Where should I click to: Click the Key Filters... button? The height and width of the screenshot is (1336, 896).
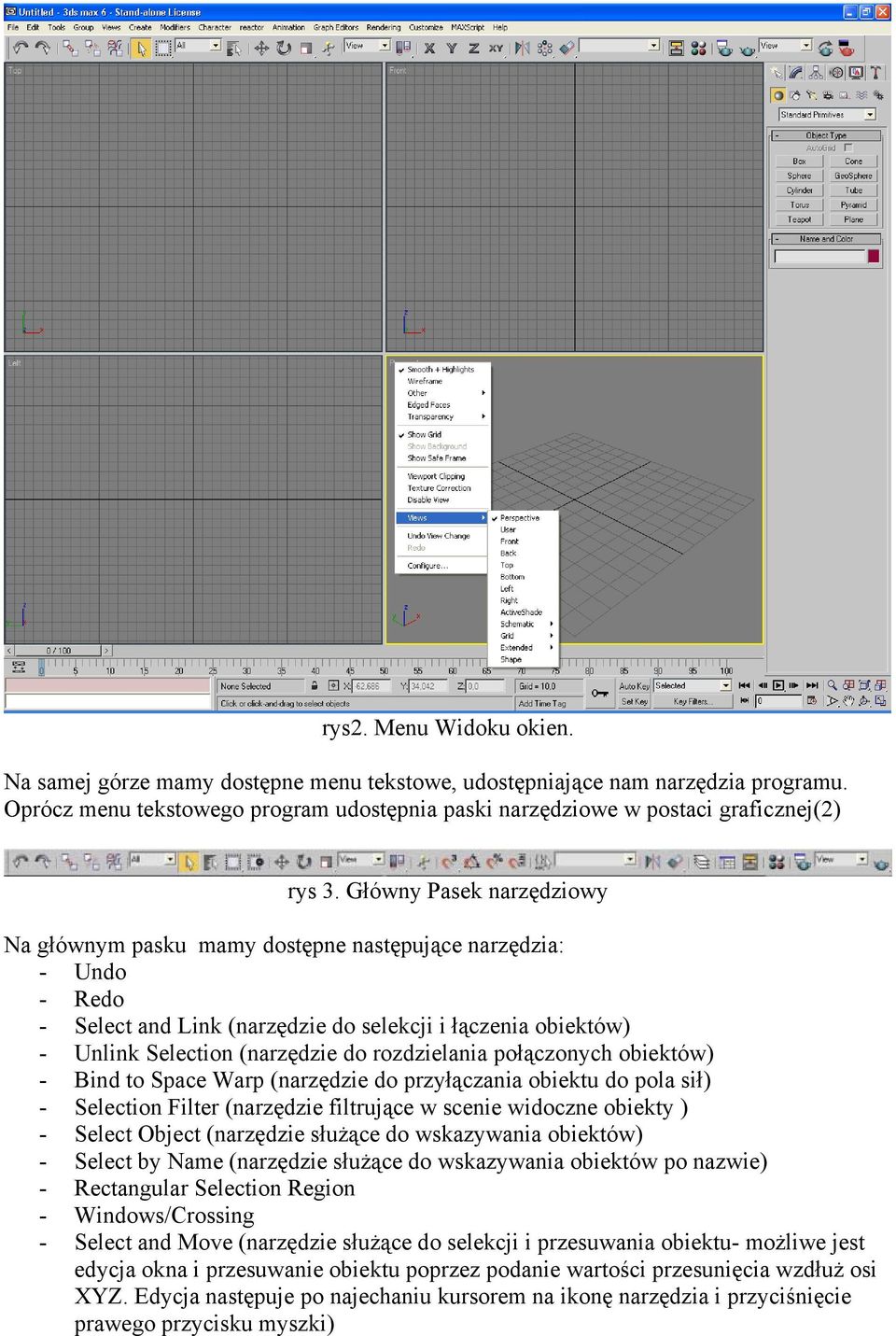click(x=691, y=701)
